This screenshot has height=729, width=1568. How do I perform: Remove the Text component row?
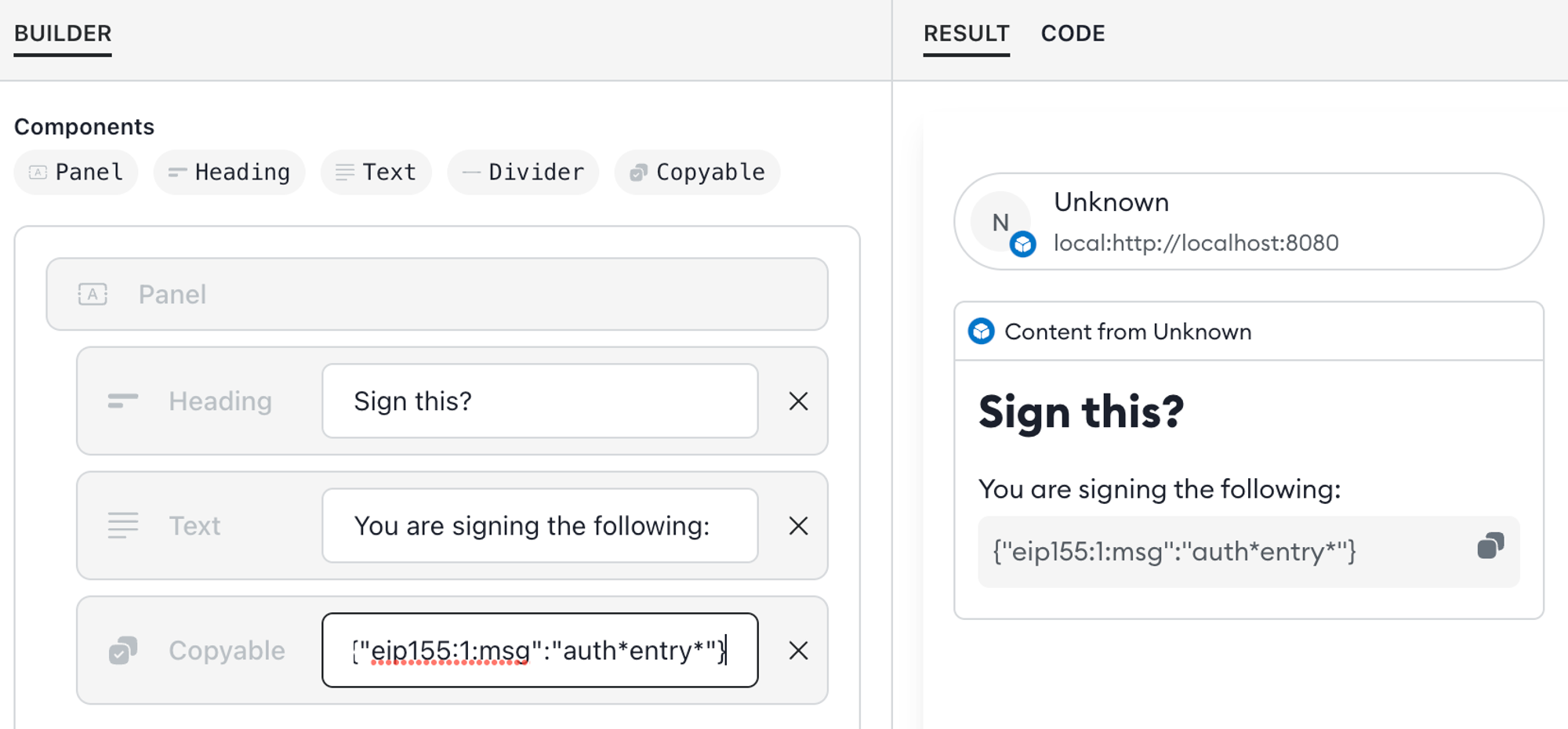point(798,526)
